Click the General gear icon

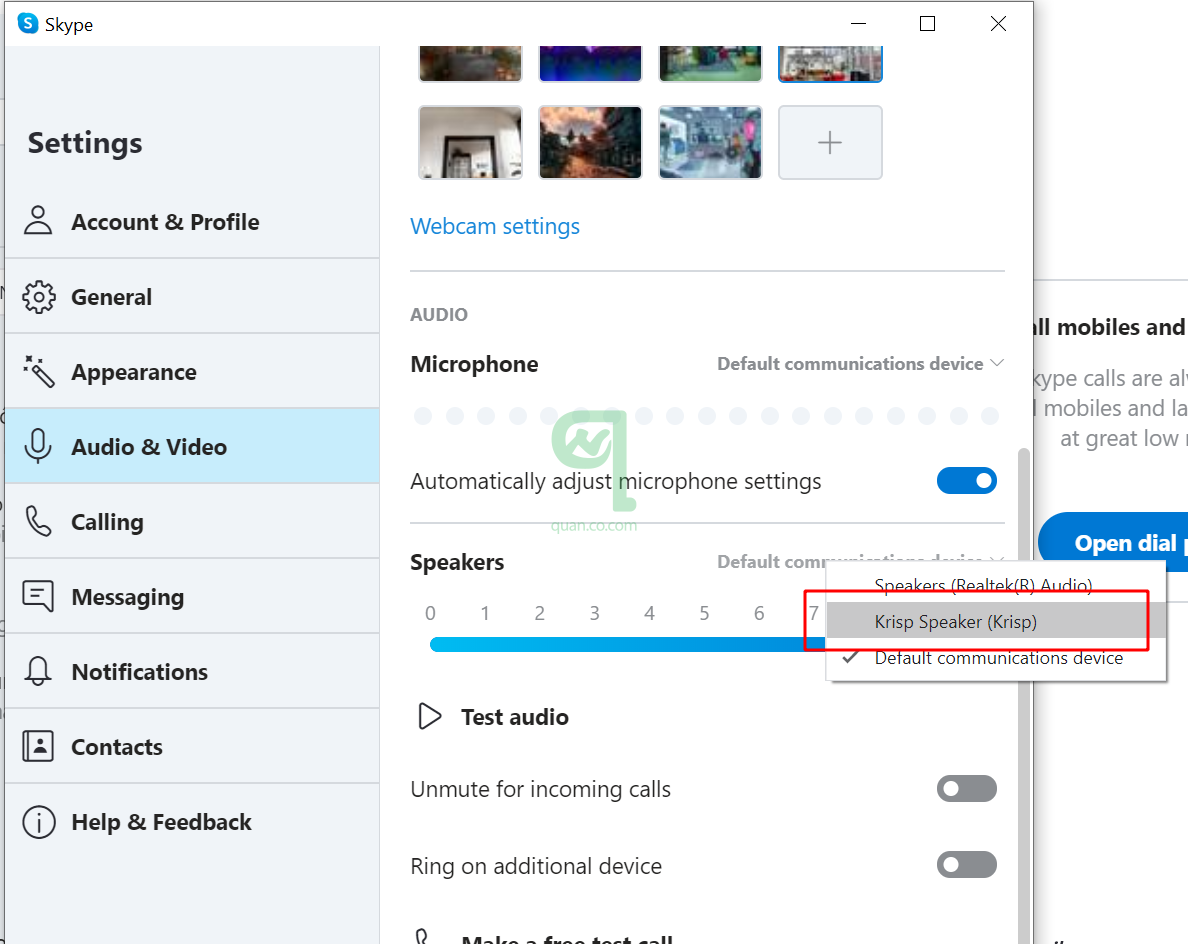tap(39, 297)
